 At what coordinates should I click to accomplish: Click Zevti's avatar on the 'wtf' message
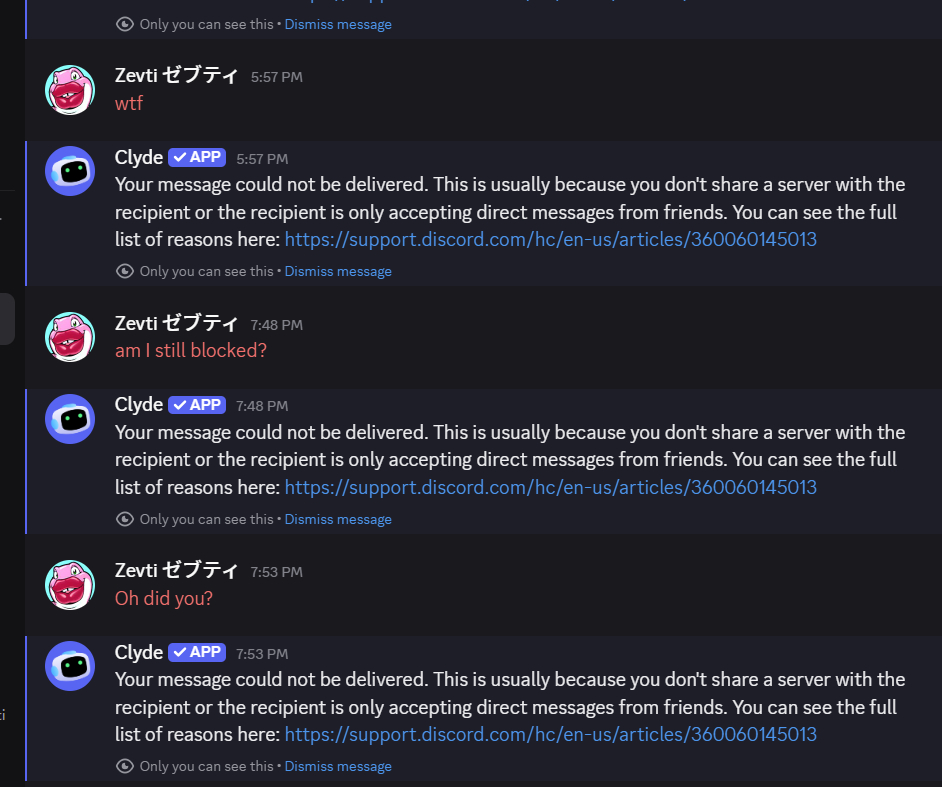point(71,89)
